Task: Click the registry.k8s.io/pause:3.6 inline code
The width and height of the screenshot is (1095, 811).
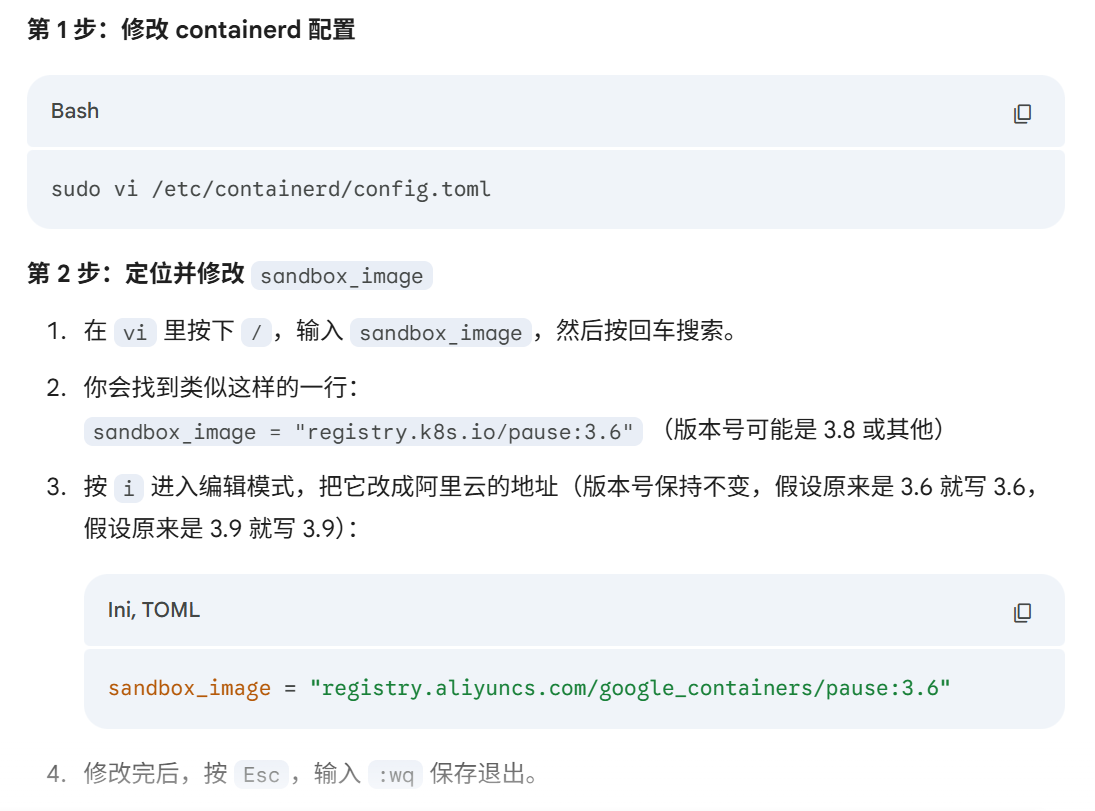Action: pos(364,432)
